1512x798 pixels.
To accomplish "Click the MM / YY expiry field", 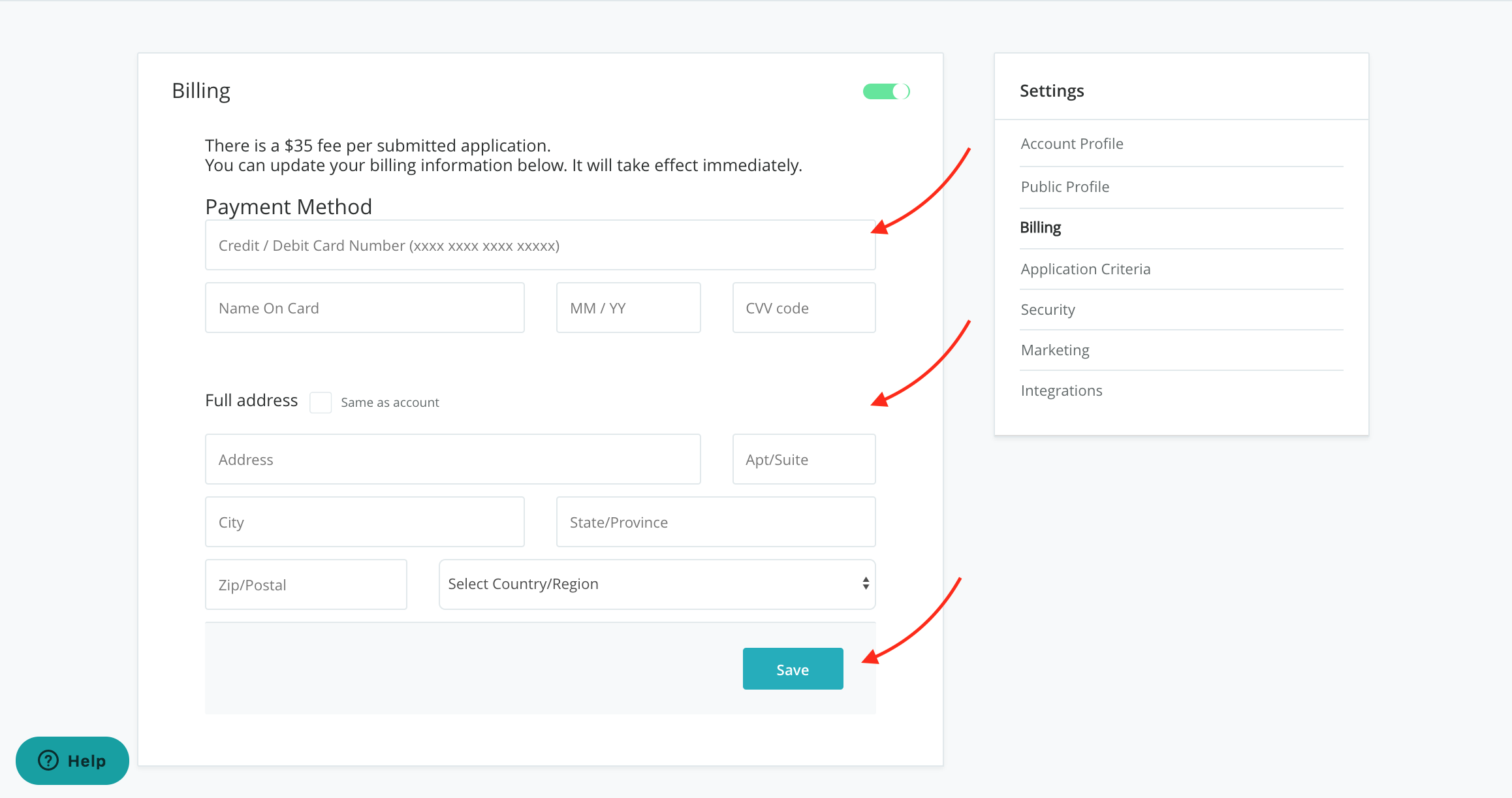I will (628, 308).
